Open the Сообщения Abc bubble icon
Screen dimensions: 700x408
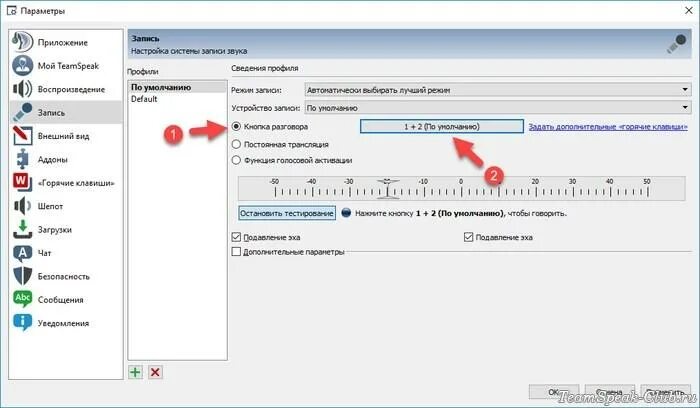(x=22, y=300)
